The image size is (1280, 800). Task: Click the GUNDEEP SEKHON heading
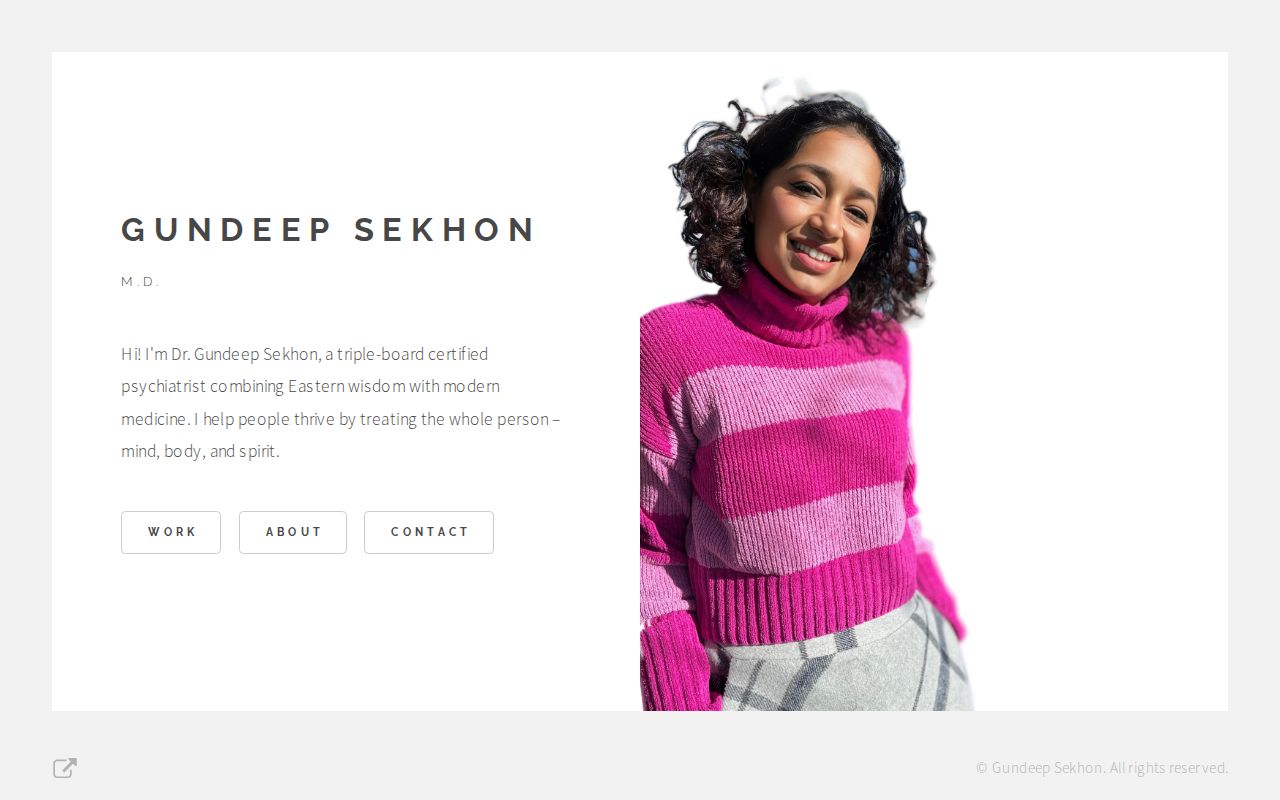[329, 230]
